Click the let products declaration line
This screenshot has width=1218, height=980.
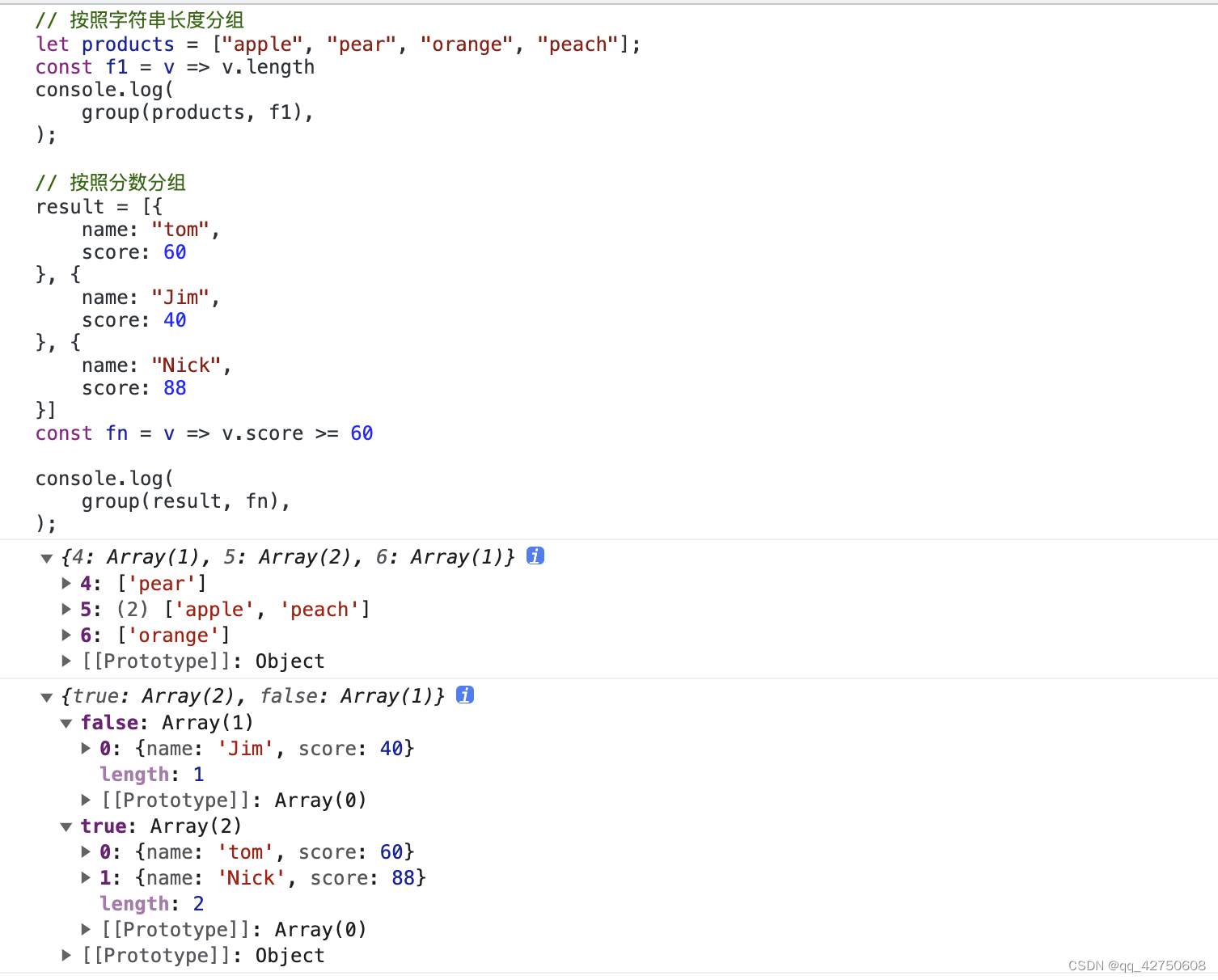[338, 44]
